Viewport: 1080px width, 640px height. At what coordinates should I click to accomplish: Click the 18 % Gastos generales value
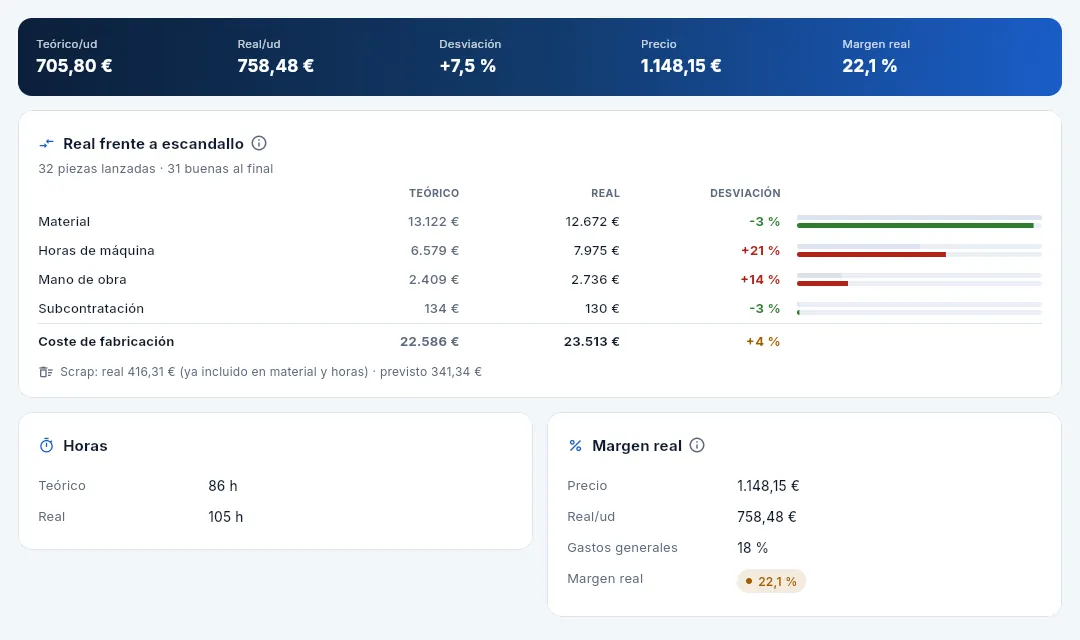[x=752, y=548]
